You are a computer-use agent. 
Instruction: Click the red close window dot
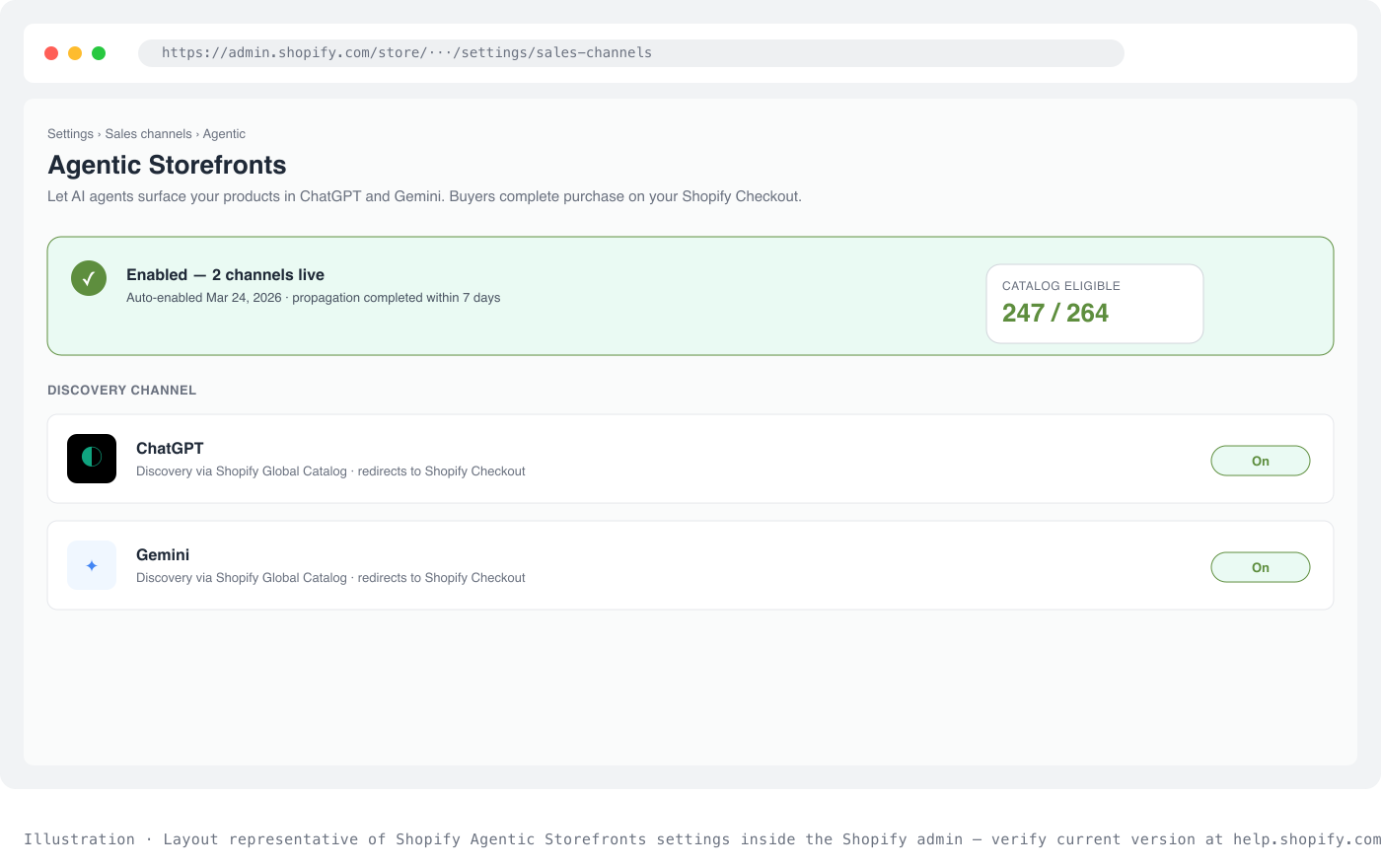pyautogui.click(x=51, y=53)
